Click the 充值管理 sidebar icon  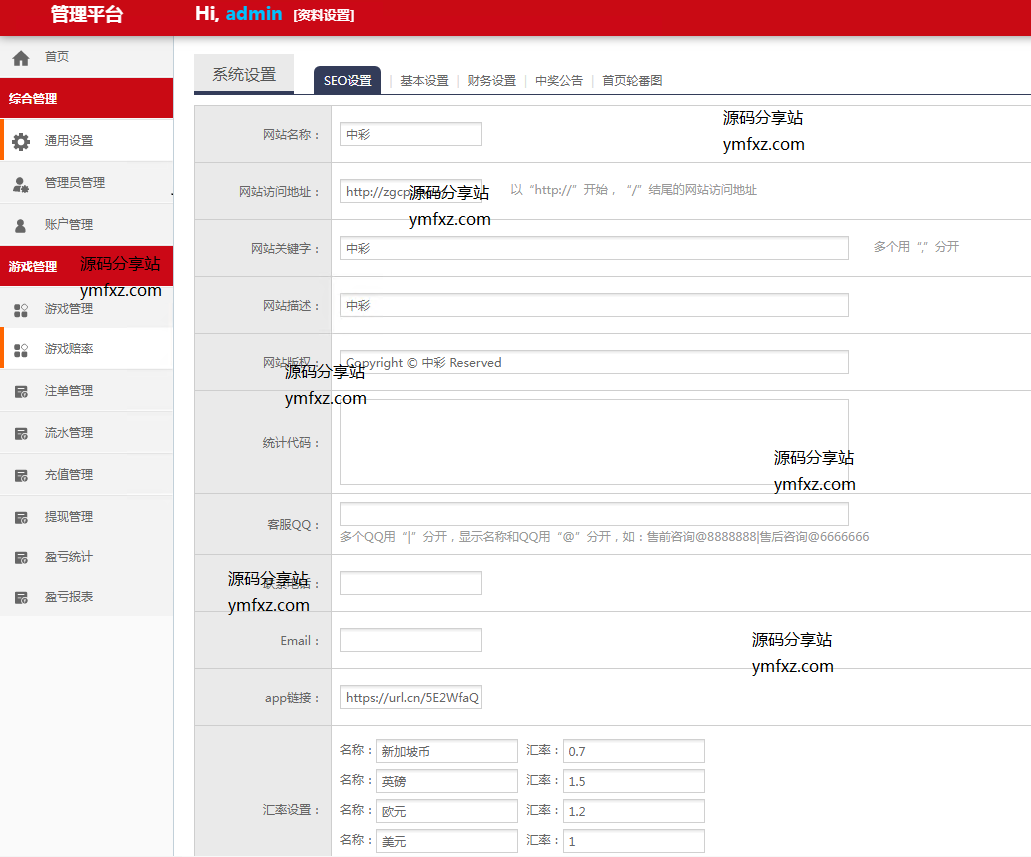(21, 476)
